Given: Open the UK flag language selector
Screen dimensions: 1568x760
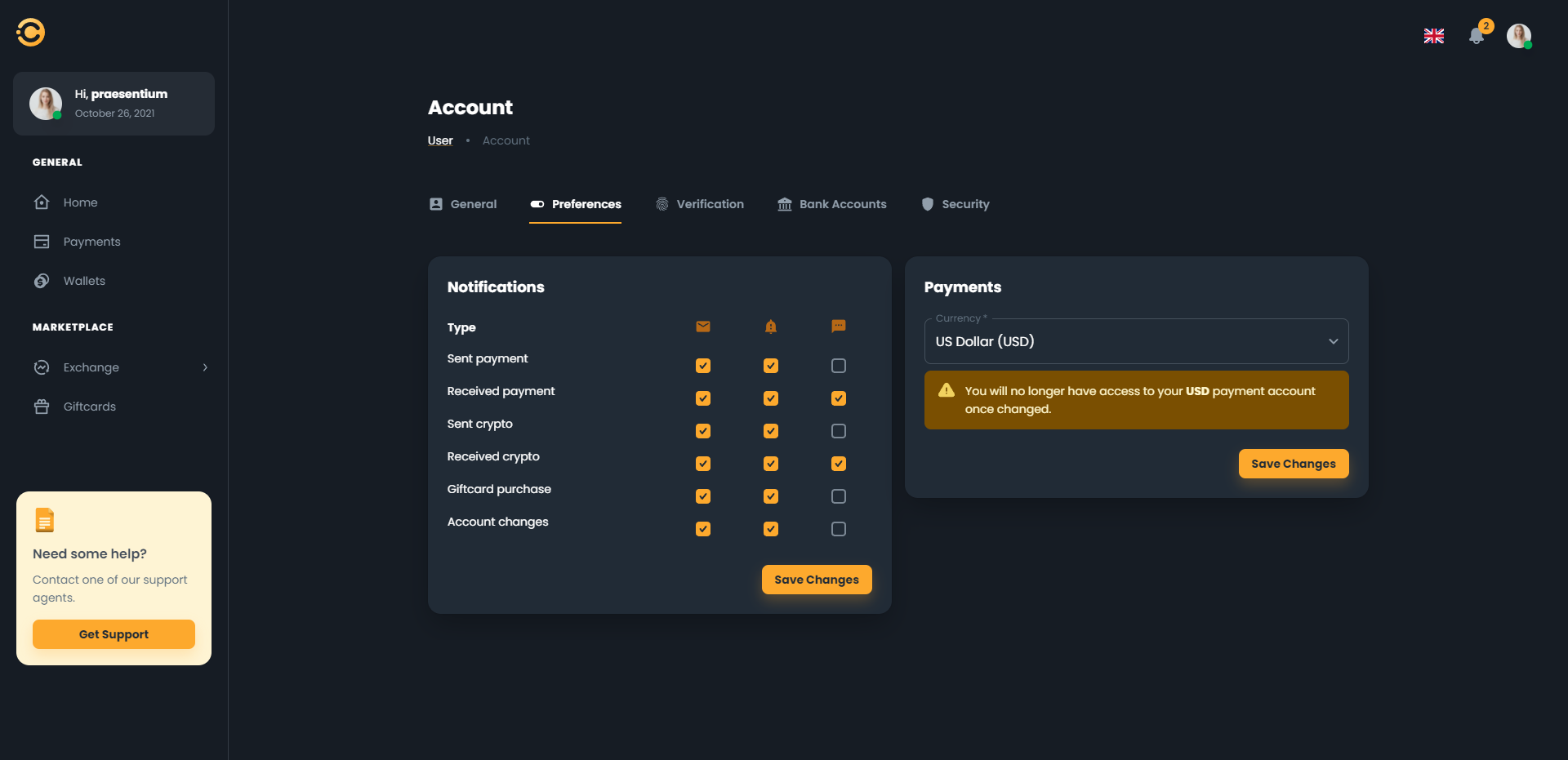Looking at the screenshot, I should coord(1433,36).
